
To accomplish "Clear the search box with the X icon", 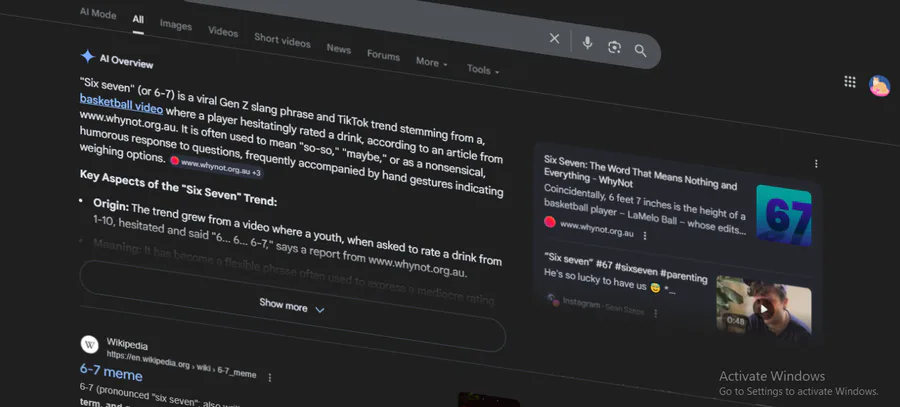I will (x=554, y=38).
